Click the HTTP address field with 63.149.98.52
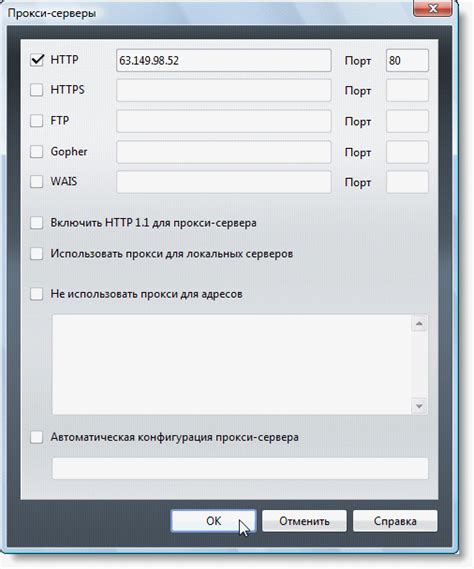This screenshot has width=474, height=569. coord(224,60)
